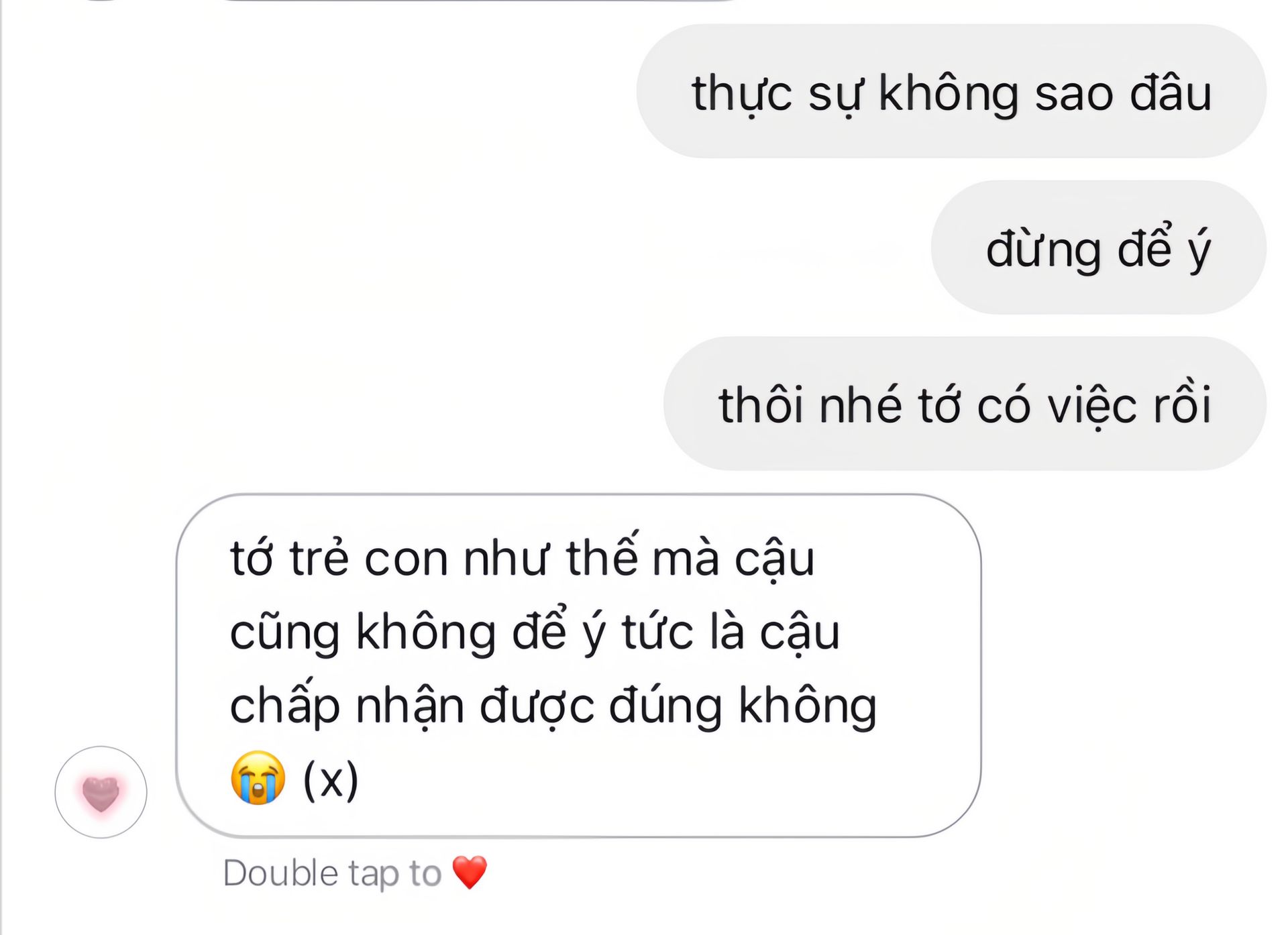
Task: Click the word 'đâu' in first bubble
Action: click(1171, 91)
